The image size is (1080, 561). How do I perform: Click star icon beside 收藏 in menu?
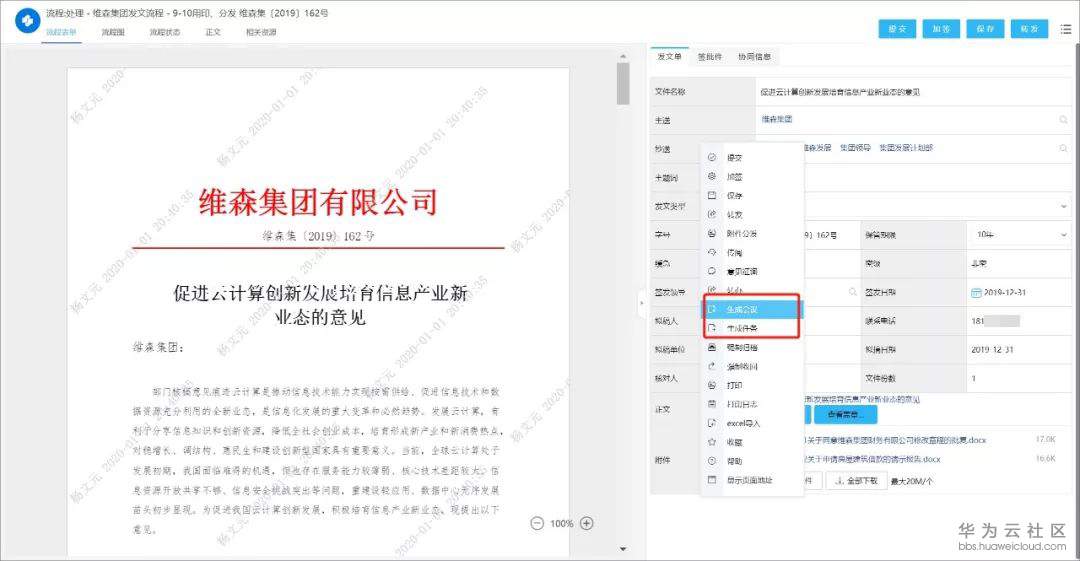point(712,442)
